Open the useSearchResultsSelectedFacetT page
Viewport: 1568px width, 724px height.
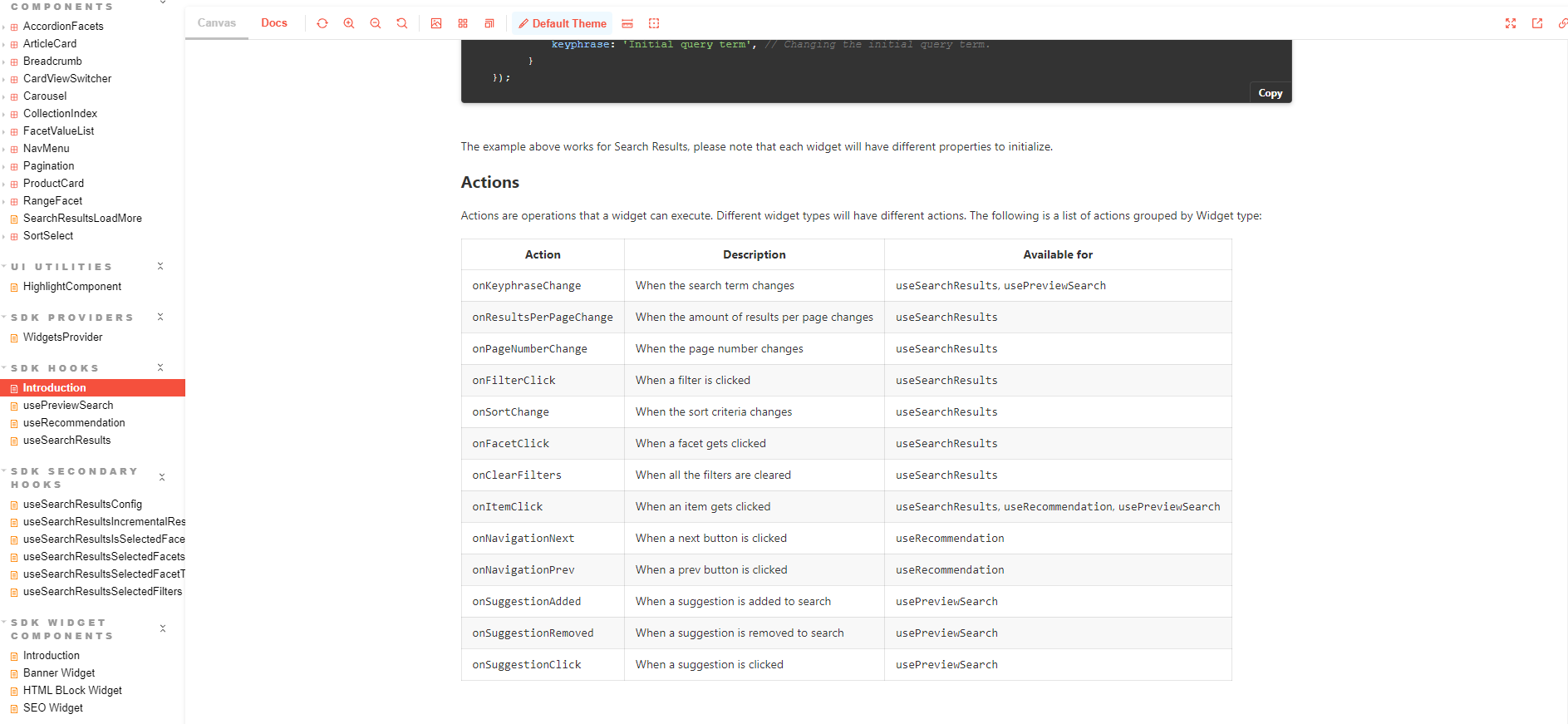(x=104, y=574)
